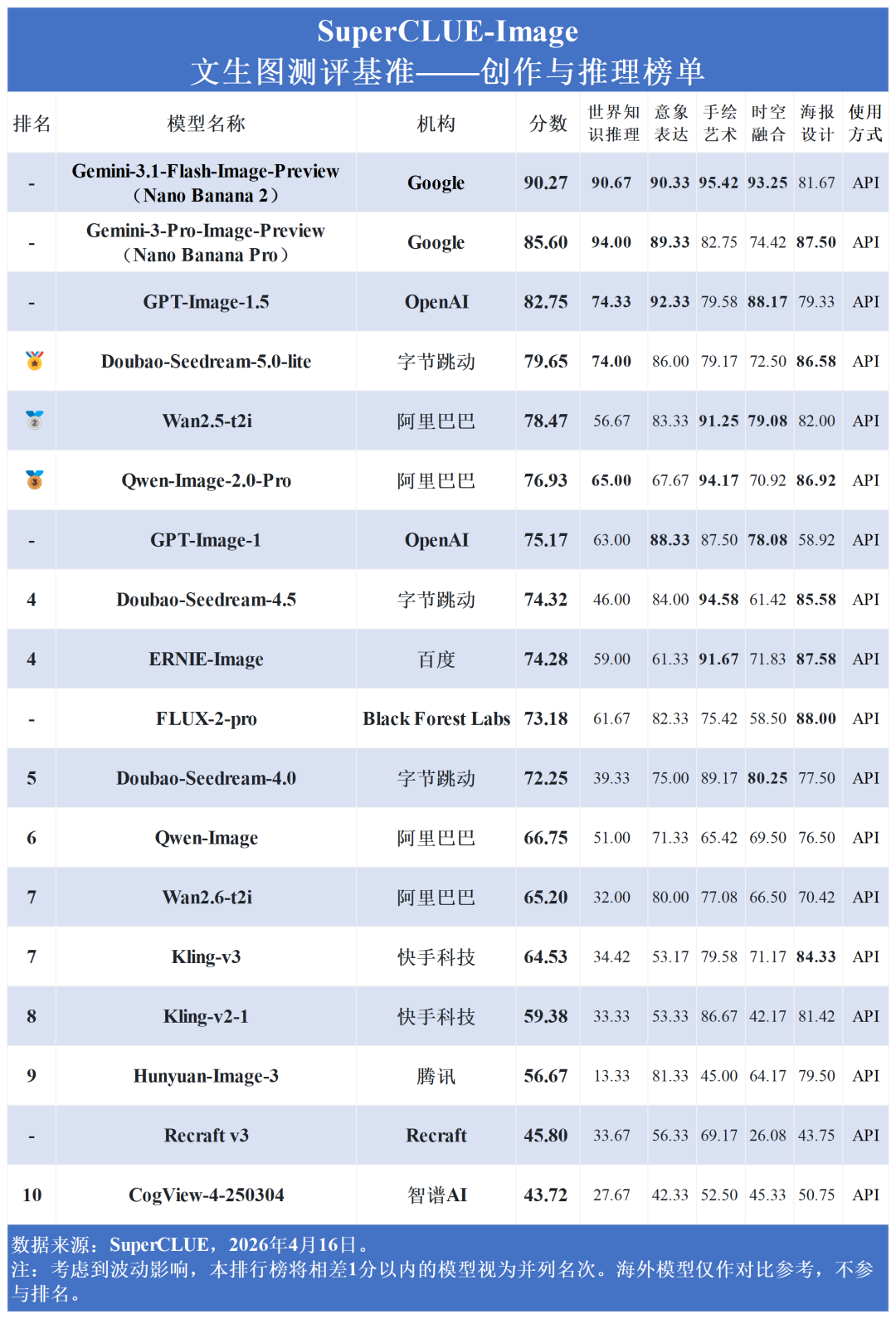Click the SuperCLUE-Image title text
Image resolution: width=896 pixels, height=1319 pixels.
tap(448, 32)
